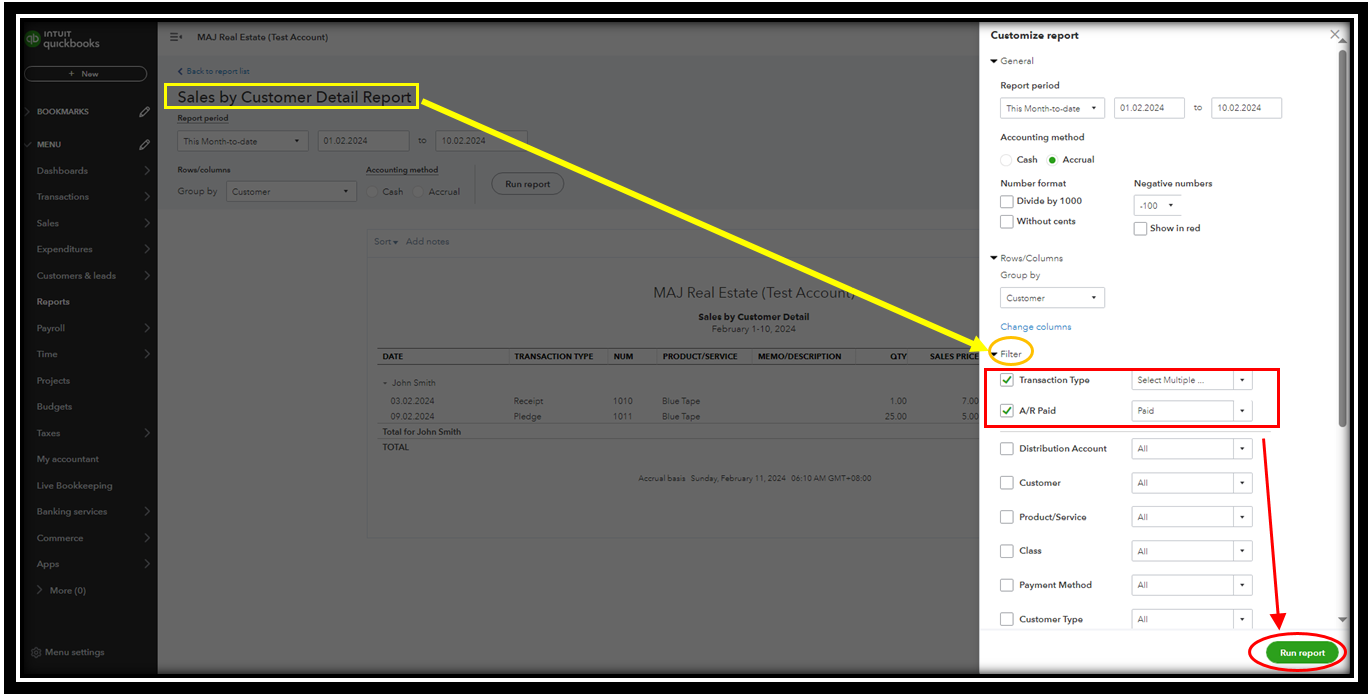Open Payment Method filter All dropdown
The width and height of the screenshot is (1368, 696).
1192,585
